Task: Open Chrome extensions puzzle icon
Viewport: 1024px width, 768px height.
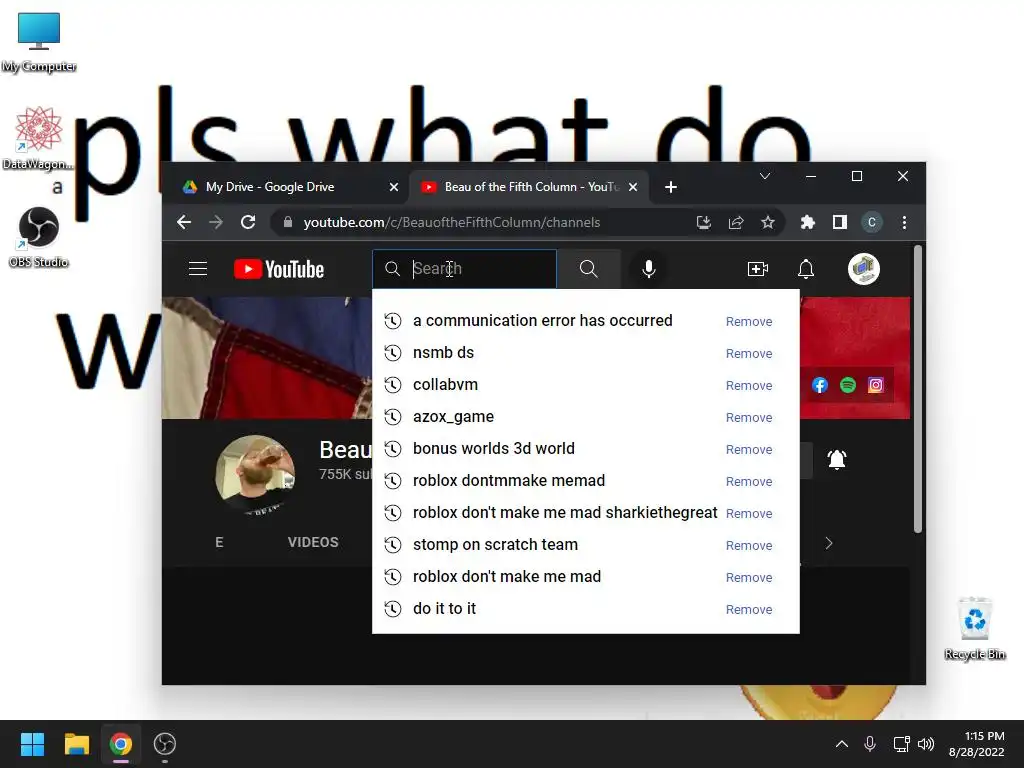Action: (808, 222)
